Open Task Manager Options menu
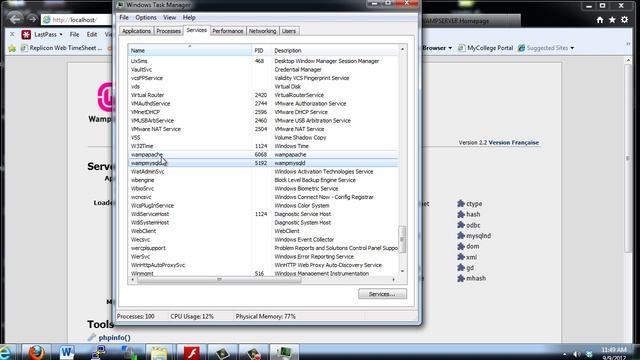640x360 pixels. click(x=146, y=18)
